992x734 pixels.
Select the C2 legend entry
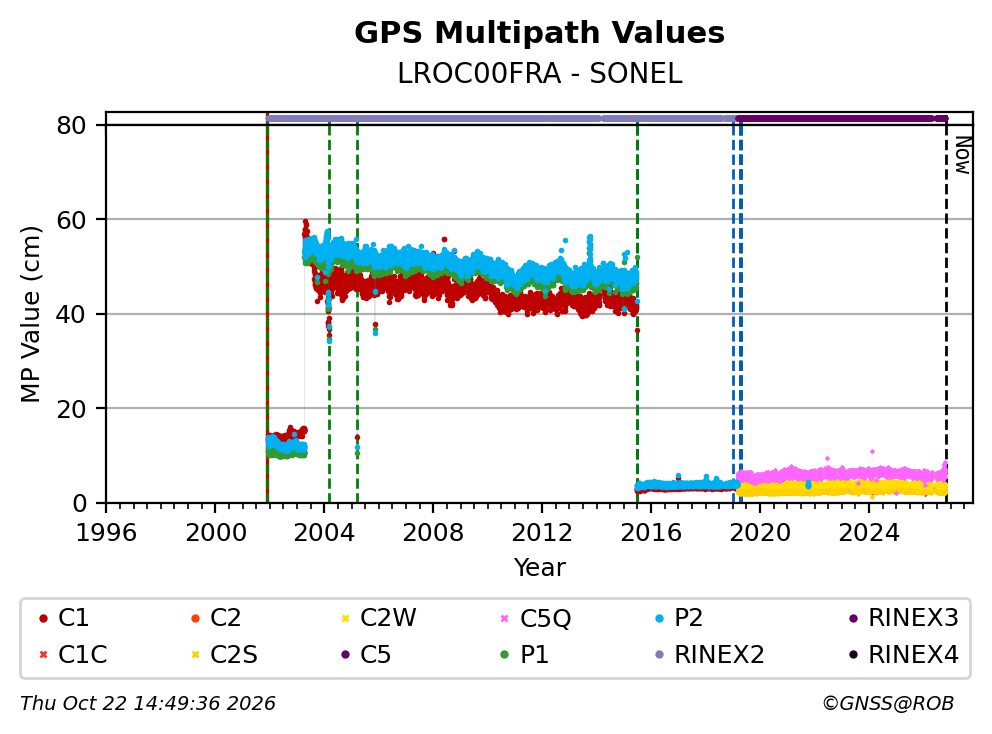(216, 618)
